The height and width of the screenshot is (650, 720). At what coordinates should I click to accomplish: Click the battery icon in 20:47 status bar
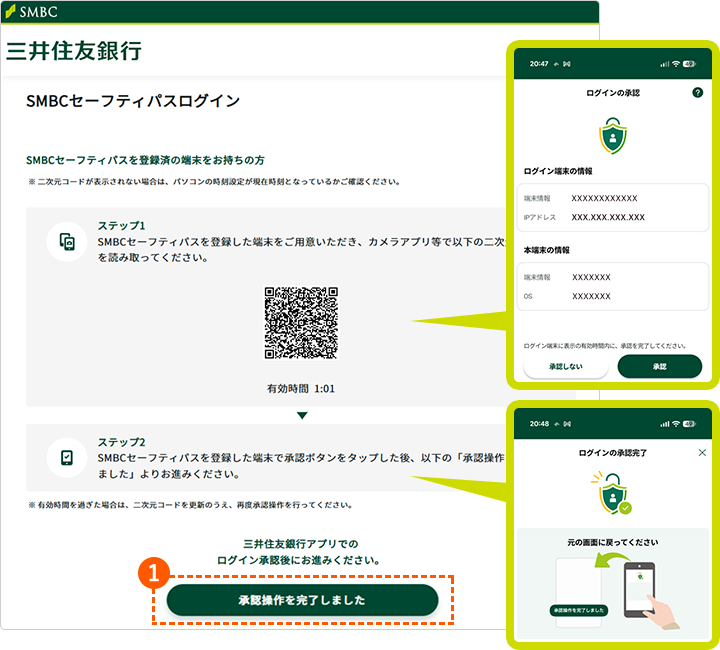(x=689, y=64)
